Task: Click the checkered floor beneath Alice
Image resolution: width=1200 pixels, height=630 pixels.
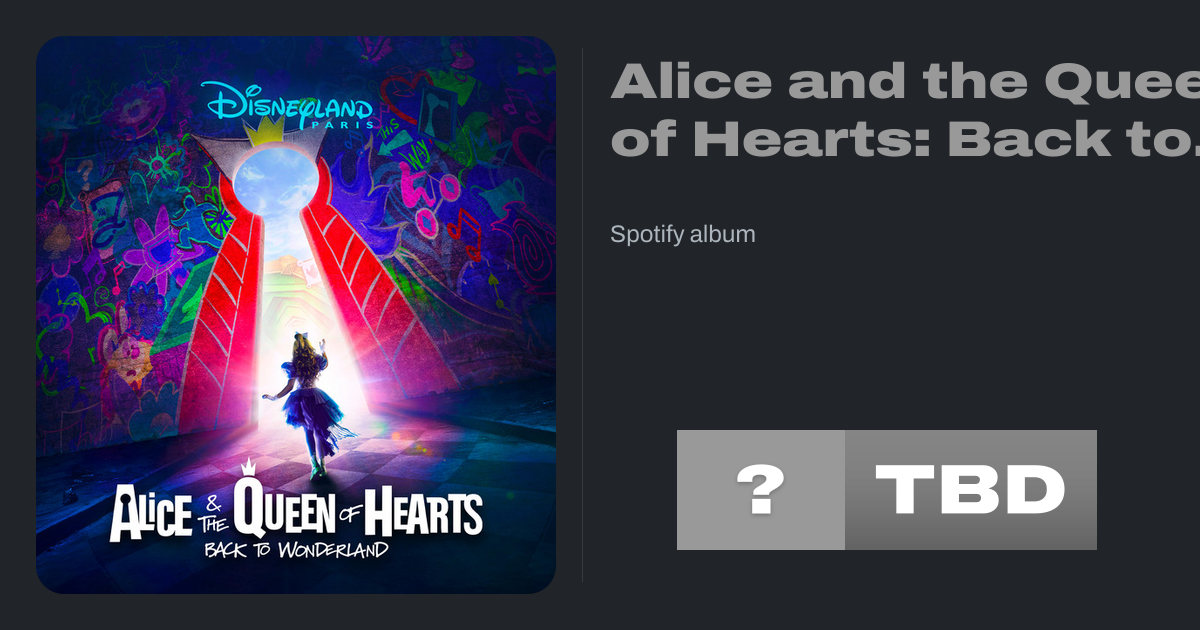Action: [330, 470]
